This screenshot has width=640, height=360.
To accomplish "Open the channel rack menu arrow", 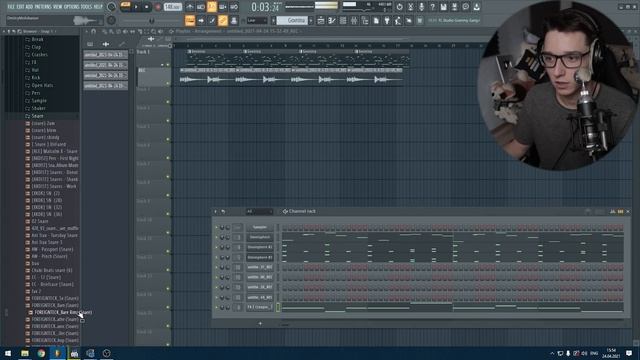I will tap(216, 211).
